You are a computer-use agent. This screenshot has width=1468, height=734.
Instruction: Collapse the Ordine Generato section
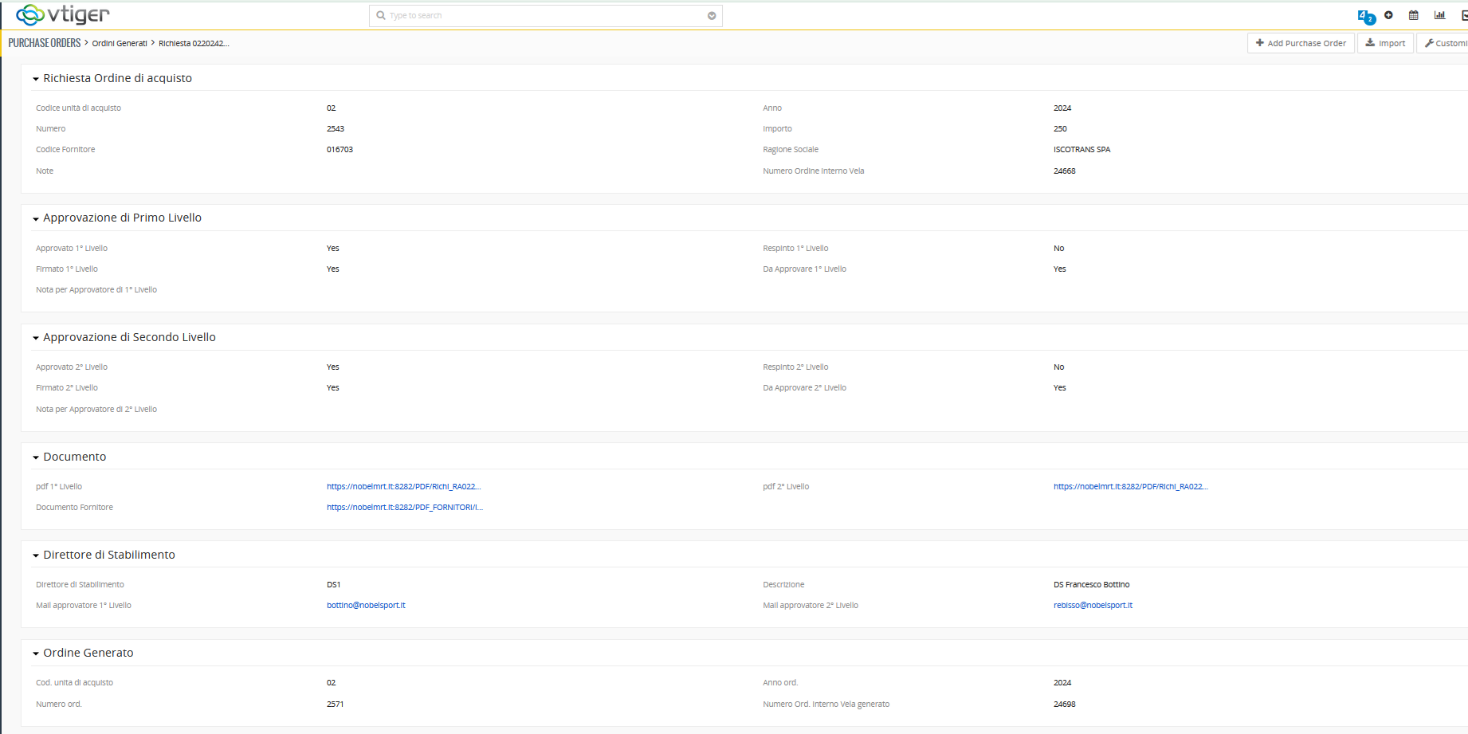pyautogui.click(x=36, y=653)
